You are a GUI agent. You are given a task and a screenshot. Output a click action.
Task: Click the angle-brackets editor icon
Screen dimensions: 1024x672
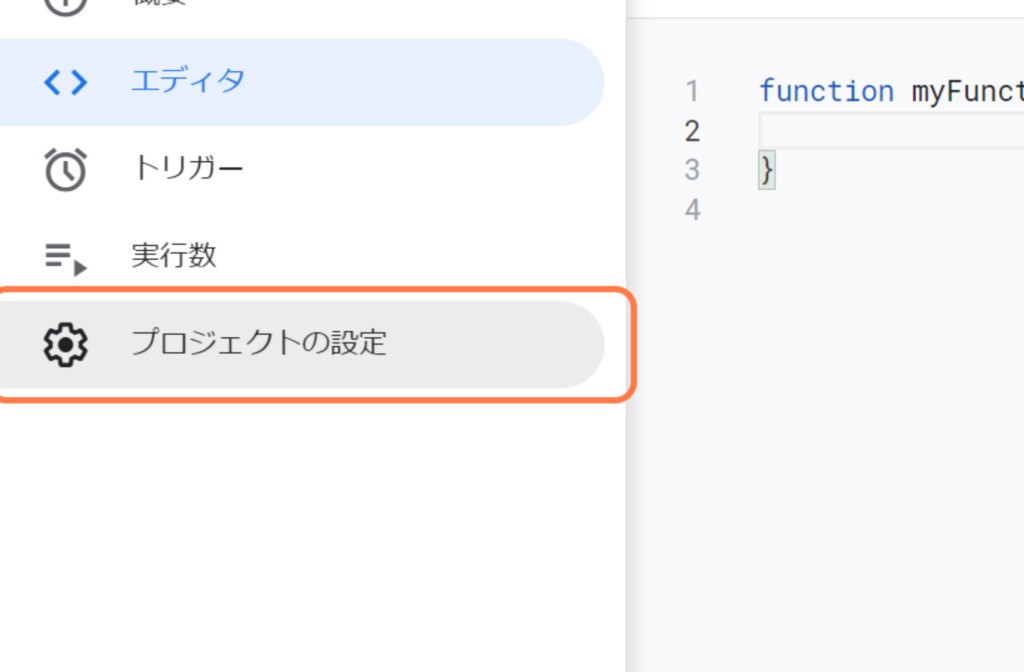point(65,82)
